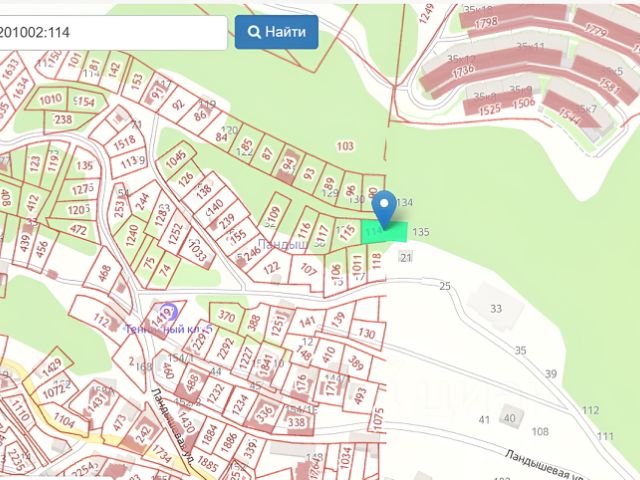Viewport: 640px width, 480px height.
Task: Select the green highlighted parcel 114
Action: 384,232
